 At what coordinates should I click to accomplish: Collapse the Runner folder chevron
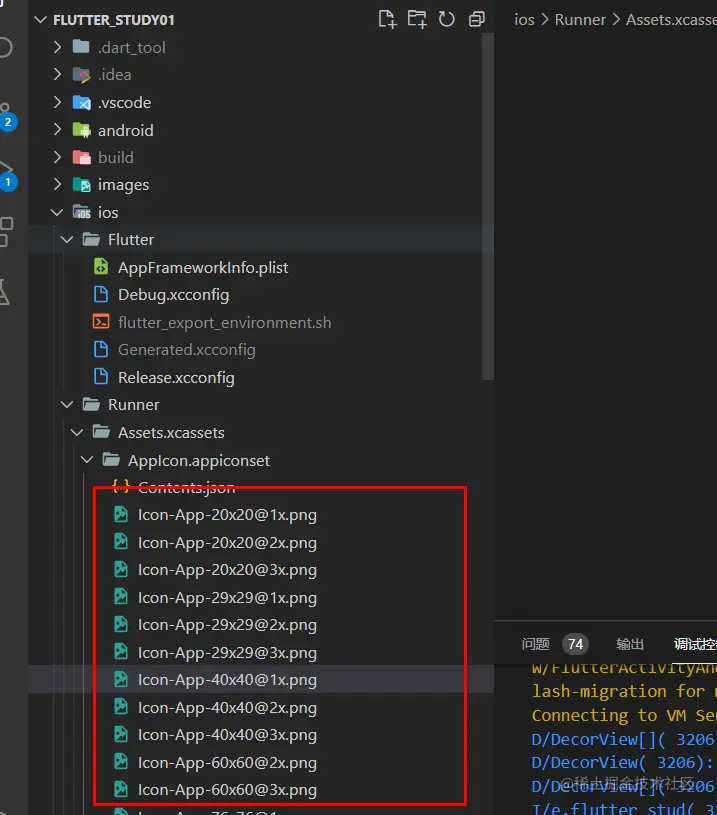point(67,404)
